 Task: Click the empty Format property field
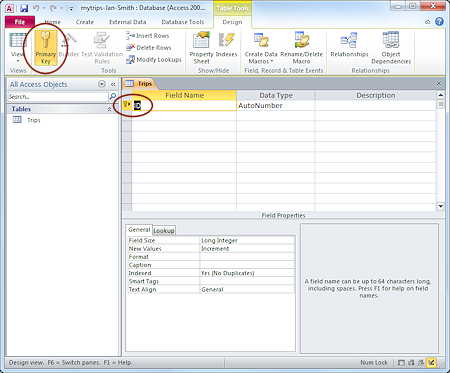247,257
